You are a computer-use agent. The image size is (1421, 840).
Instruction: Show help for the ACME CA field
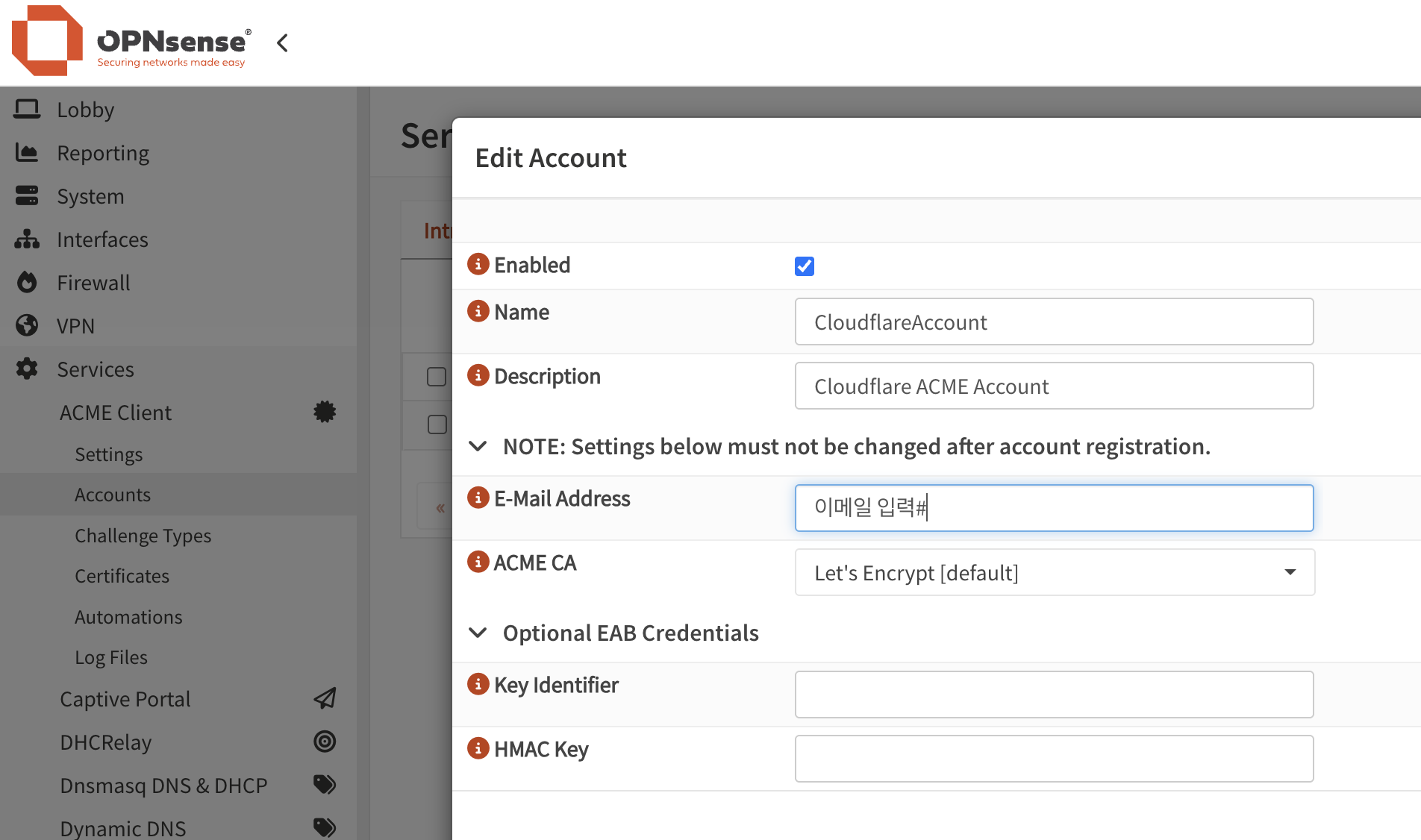(x=478, y=562)
